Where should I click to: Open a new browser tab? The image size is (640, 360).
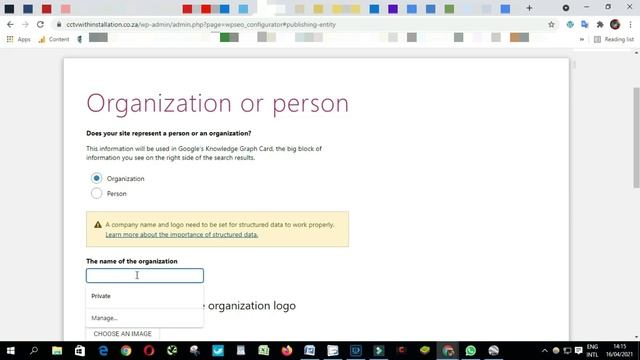[x=529, y=8]
